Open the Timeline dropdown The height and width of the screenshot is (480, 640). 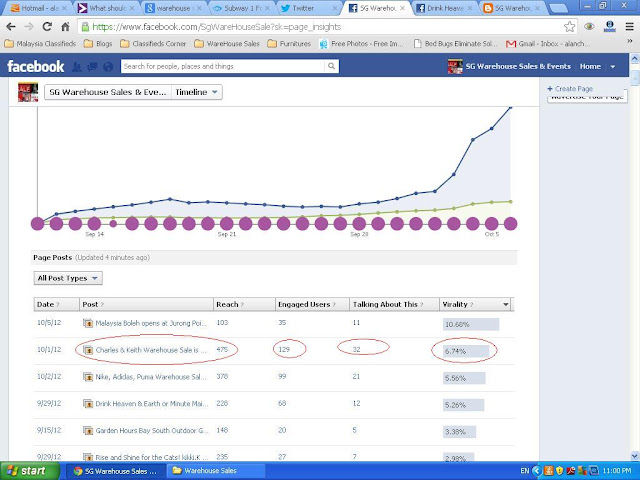(197, 92)
